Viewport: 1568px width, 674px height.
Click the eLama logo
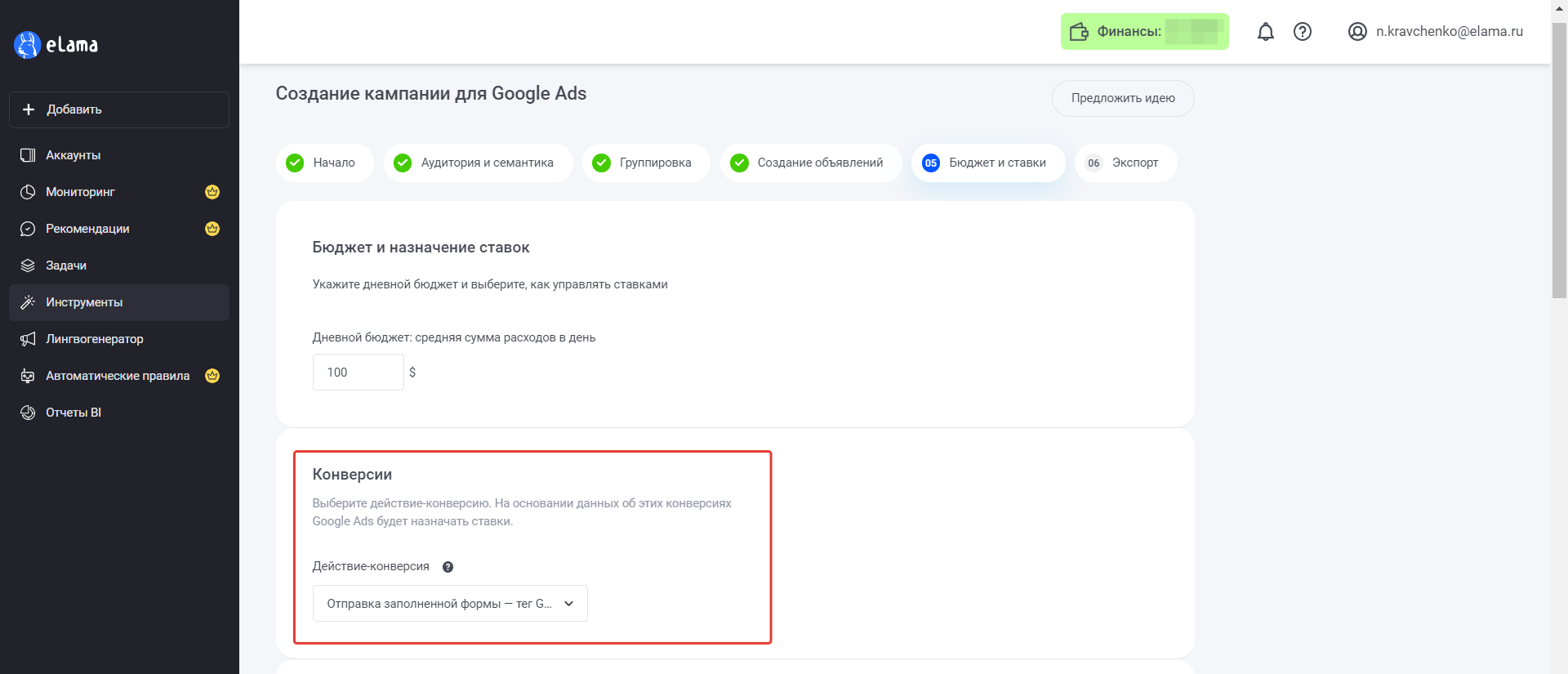coord(56,45)
